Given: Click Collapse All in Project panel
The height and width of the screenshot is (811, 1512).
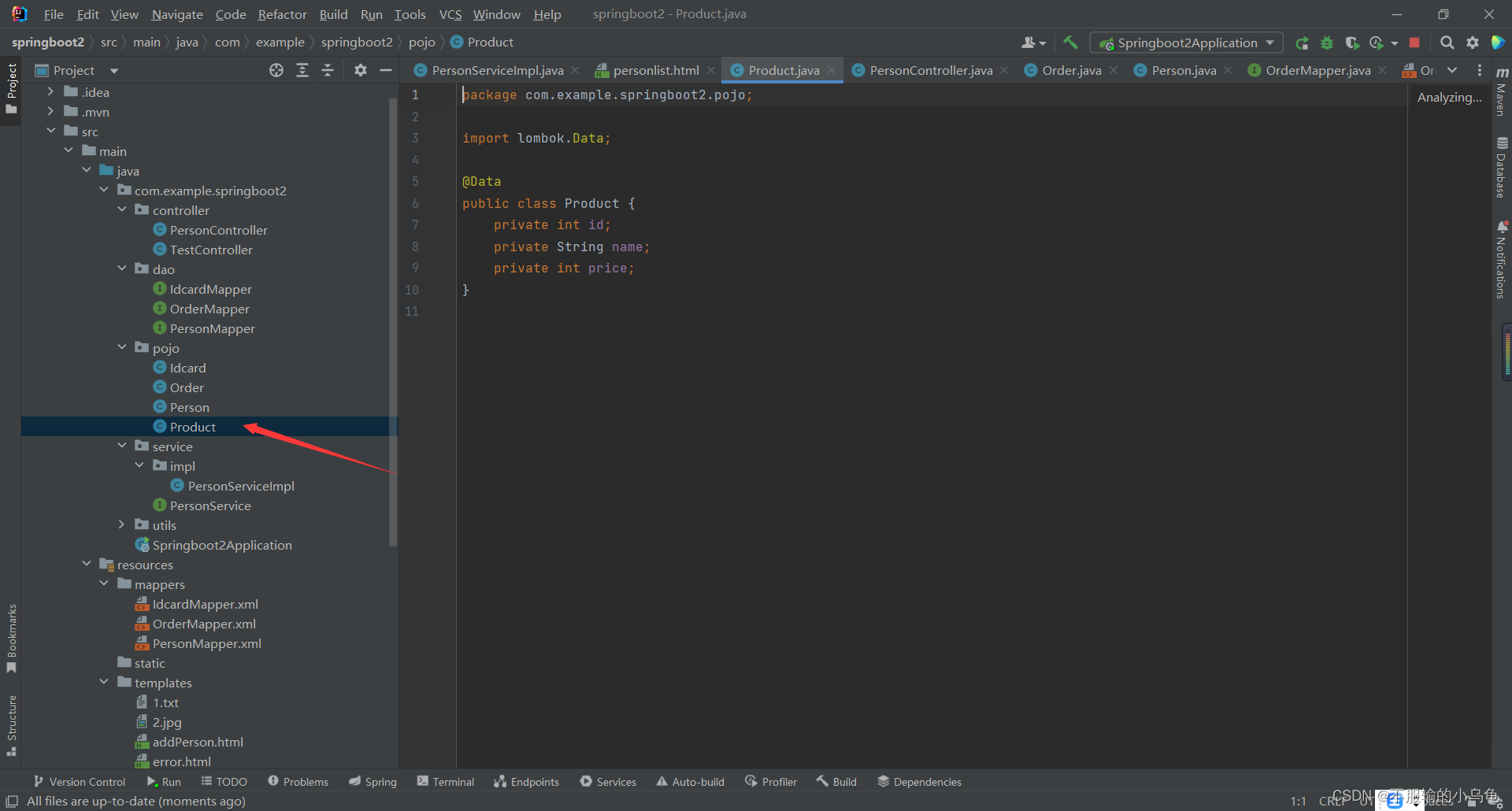Looking at the screenshot, I should [328, 70].
